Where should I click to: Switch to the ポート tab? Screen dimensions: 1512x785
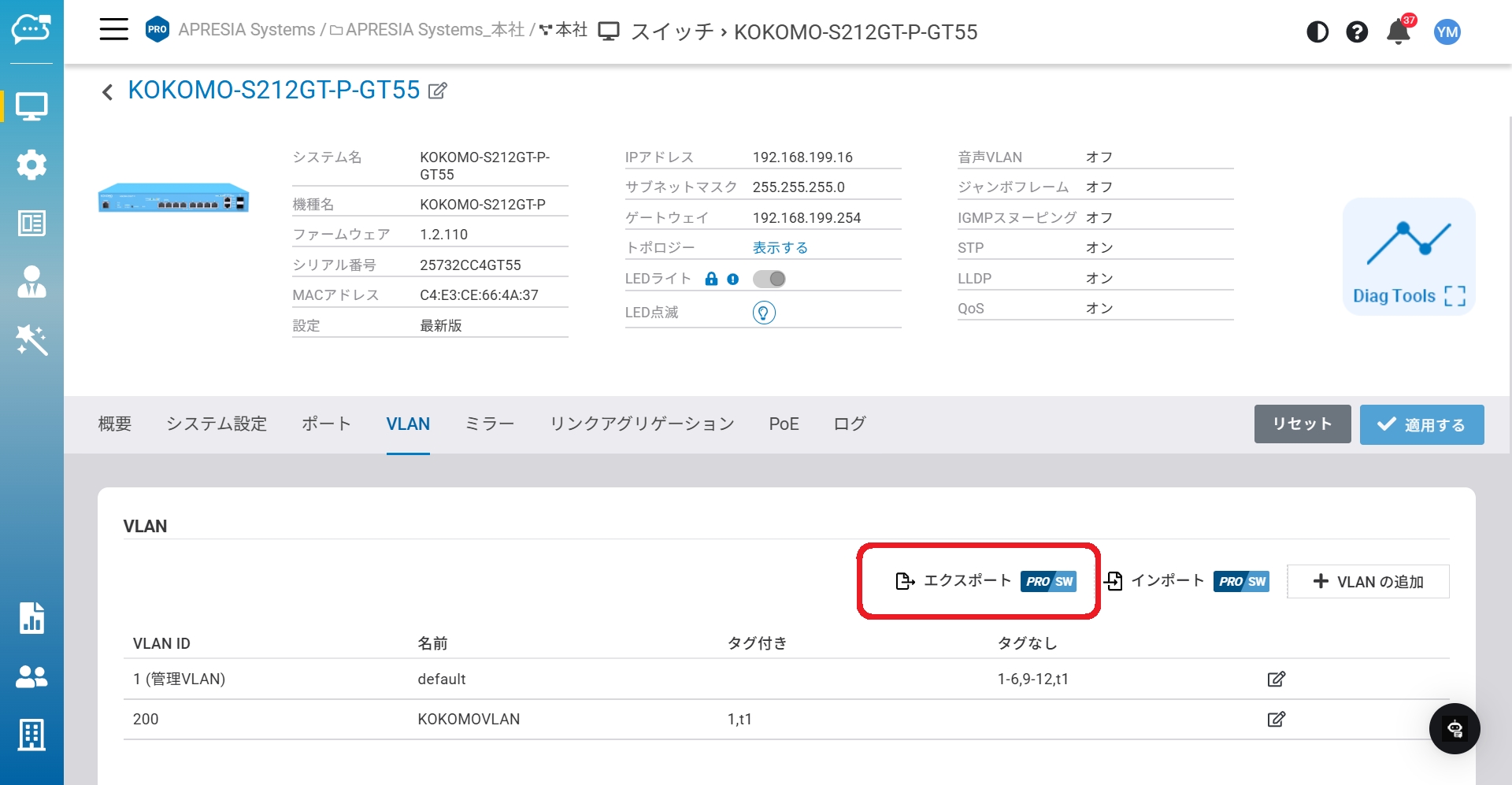(326, 424)
